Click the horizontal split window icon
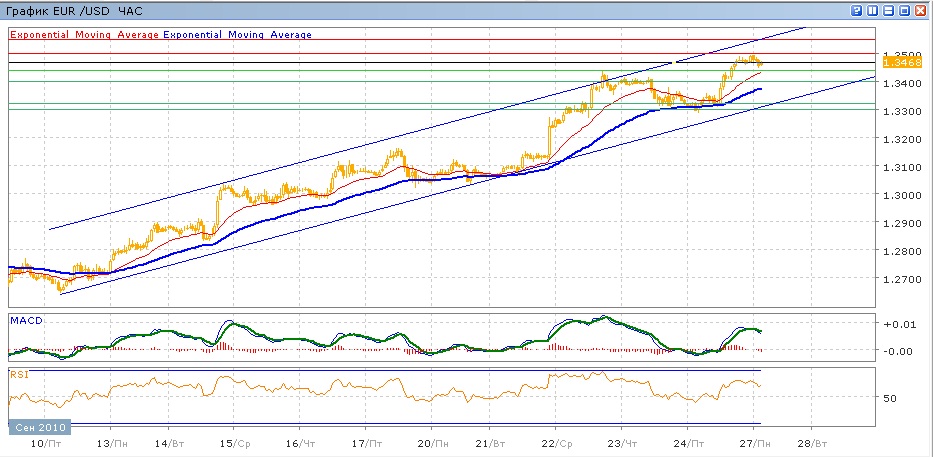Viewport: 933px width, 457px height. click(889, 9)
